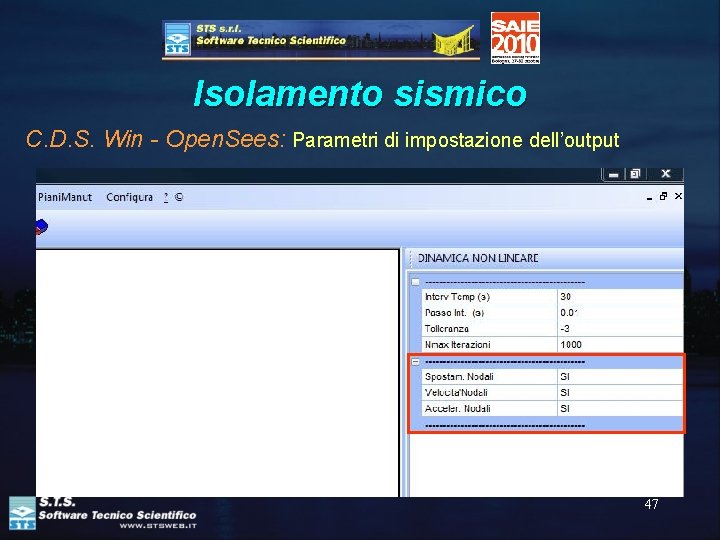Select the Spostam. Nodali label

[459, 377]
